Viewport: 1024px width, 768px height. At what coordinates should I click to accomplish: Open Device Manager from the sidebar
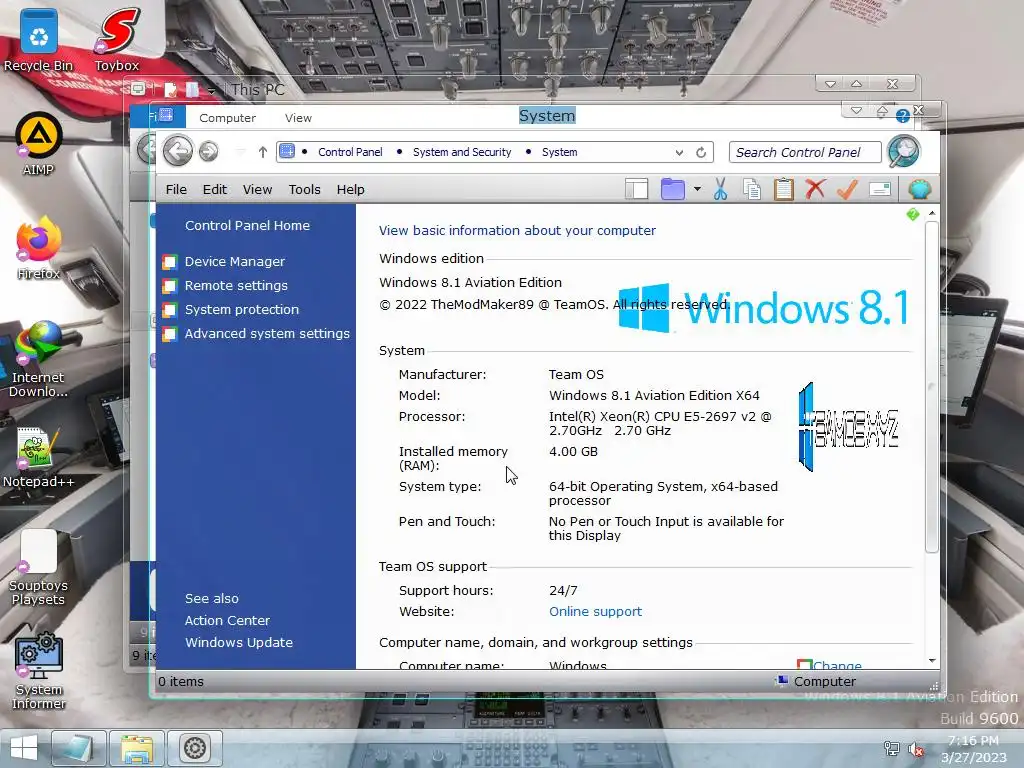(x=234, y=261)
